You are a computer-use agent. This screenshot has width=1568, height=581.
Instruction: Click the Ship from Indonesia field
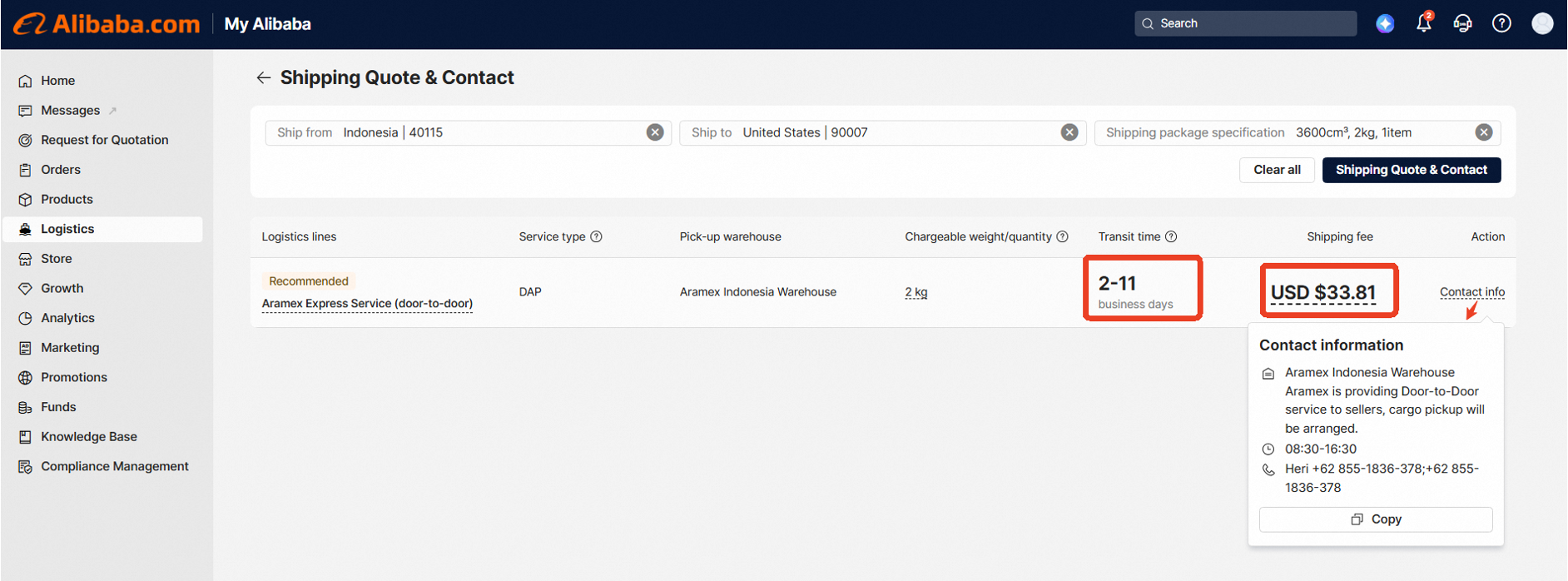468,132
